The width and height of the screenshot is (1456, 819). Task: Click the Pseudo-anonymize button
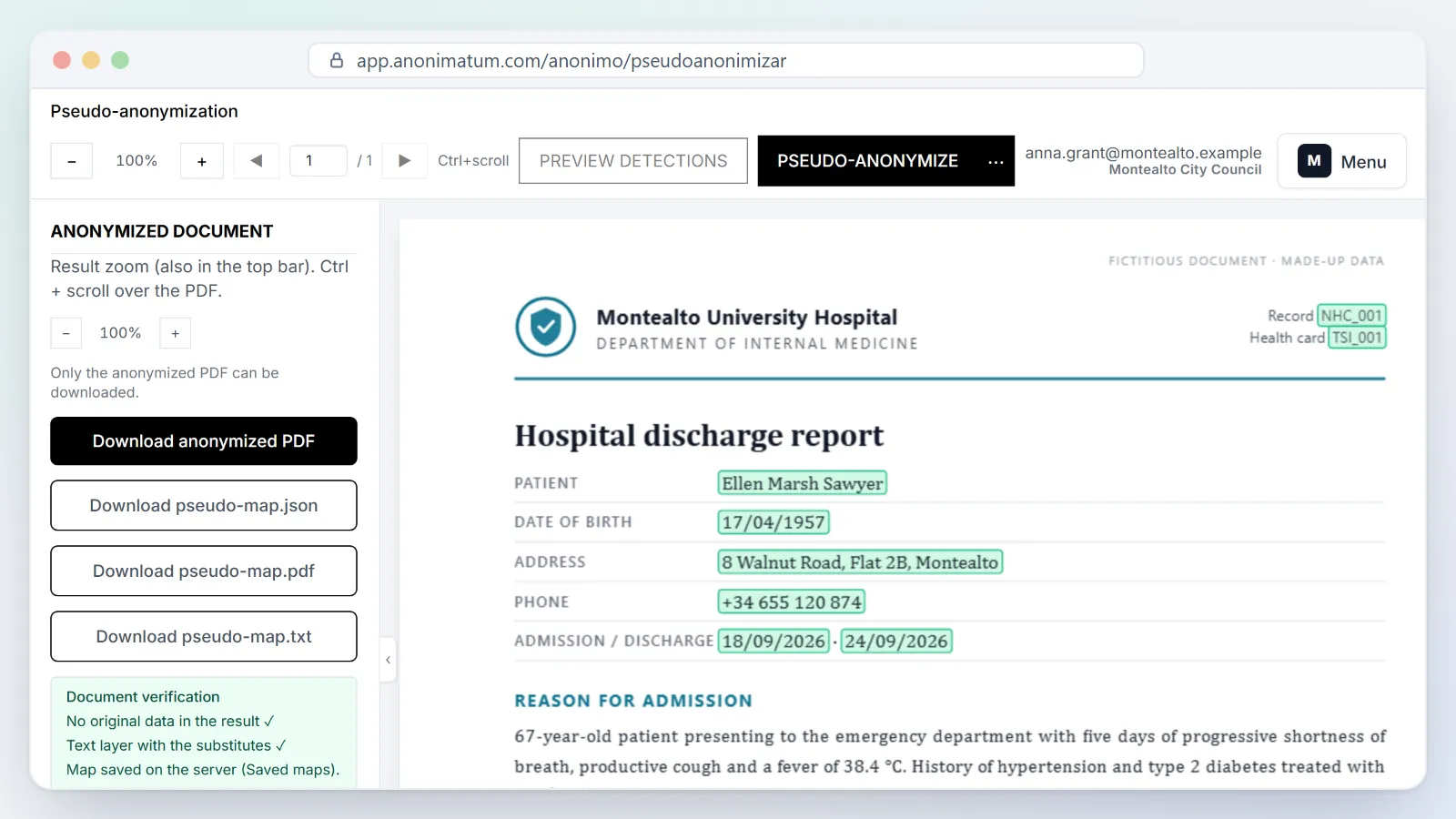point(867,161)
